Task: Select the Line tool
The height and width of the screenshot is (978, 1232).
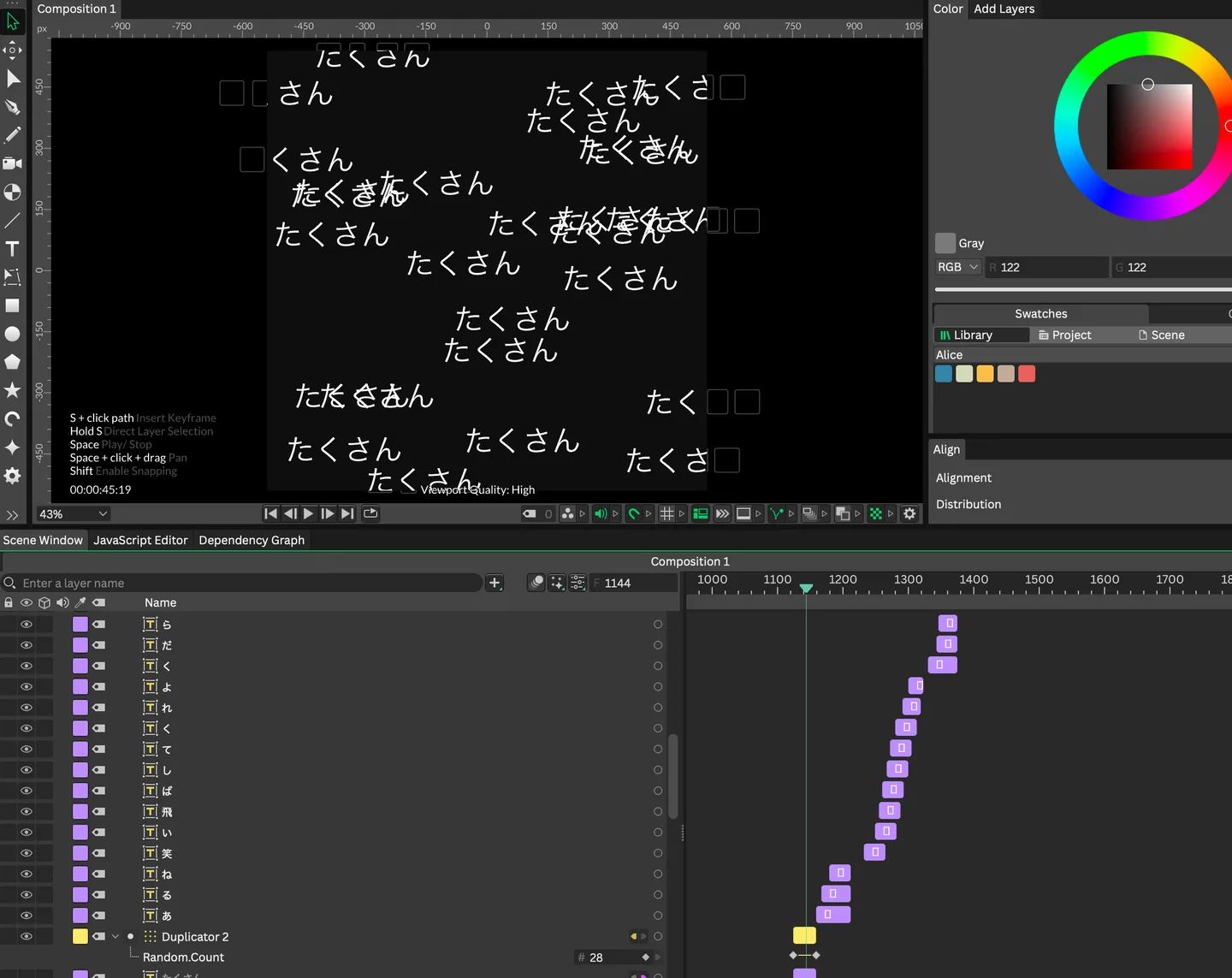Action: [x=12, y=221]
